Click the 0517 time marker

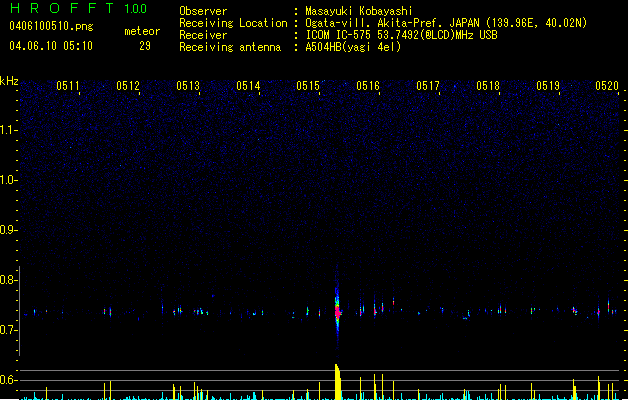(428, 86)
